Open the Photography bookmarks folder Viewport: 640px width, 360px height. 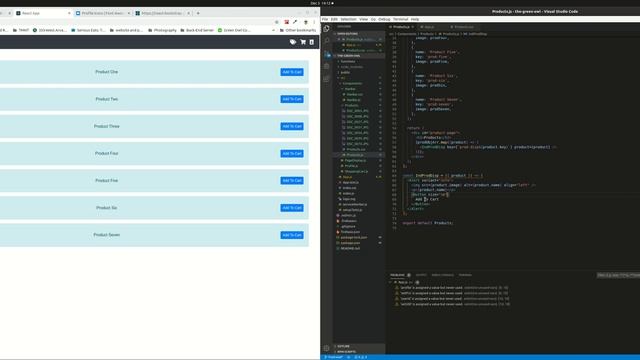point(162,30)
